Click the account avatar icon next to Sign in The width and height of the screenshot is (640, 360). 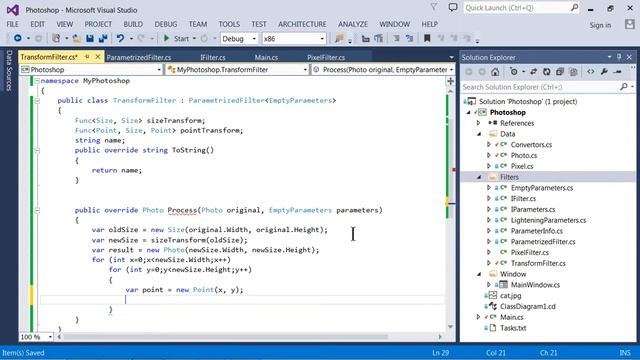pos(630,24)
